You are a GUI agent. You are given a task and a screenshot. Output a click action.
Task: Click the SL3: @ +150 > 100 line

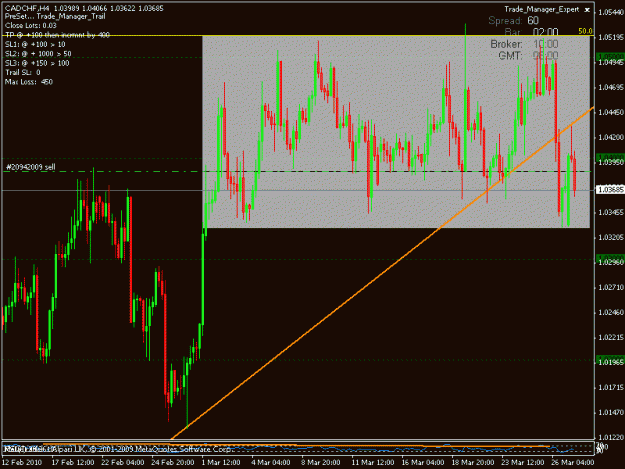coord(37,63)
